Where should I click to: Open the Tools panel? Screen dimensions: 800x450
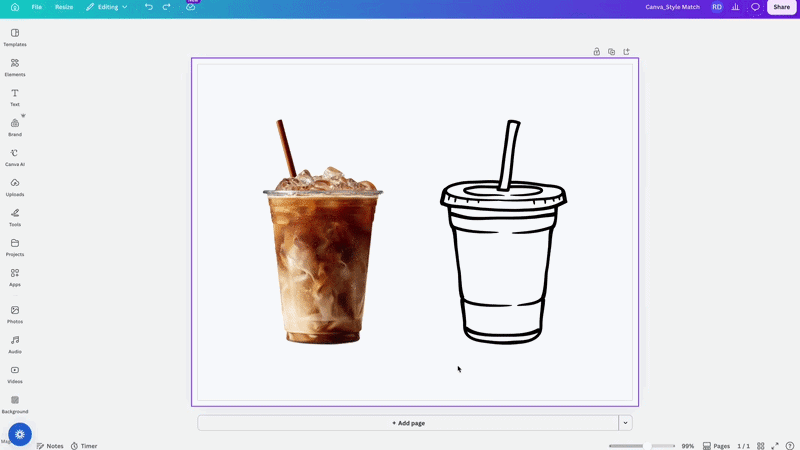15,217
